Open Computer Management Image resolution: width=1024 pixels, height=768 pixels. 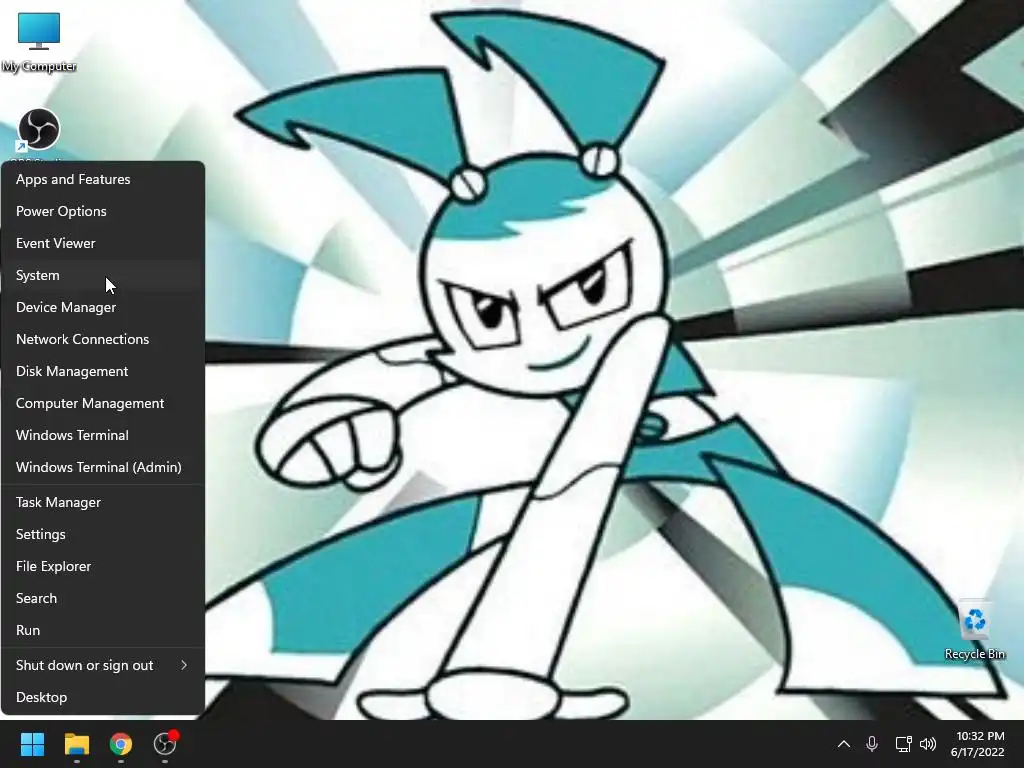click(x=103, y=403)
